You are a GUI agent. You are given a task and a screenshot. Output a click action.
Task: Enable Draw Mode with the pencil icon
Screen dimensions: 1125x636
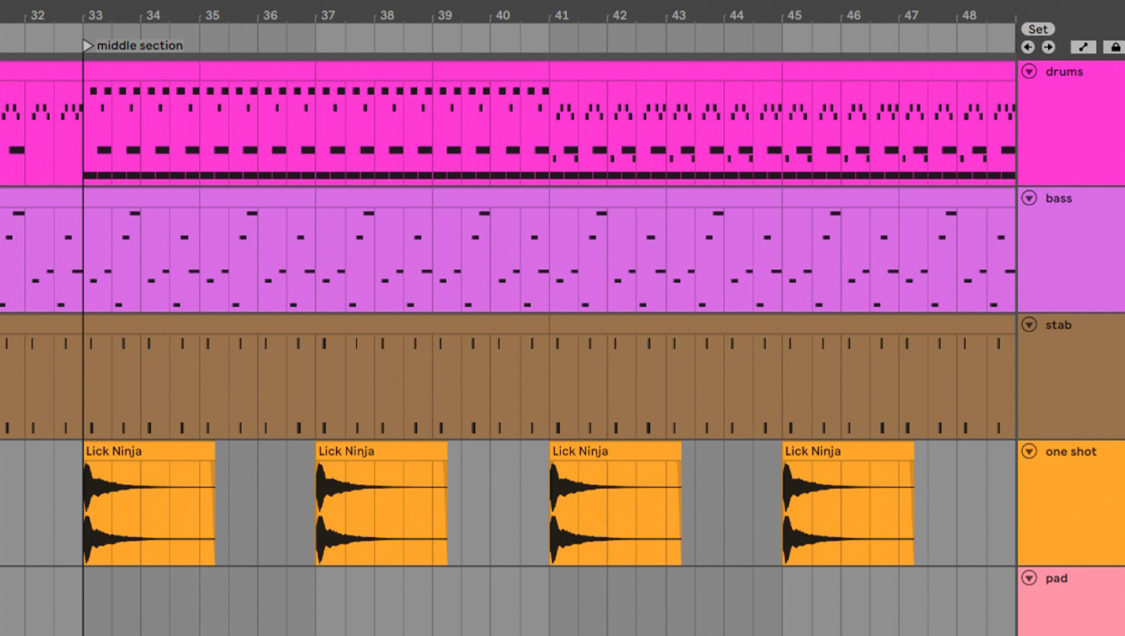[1082, 46]
